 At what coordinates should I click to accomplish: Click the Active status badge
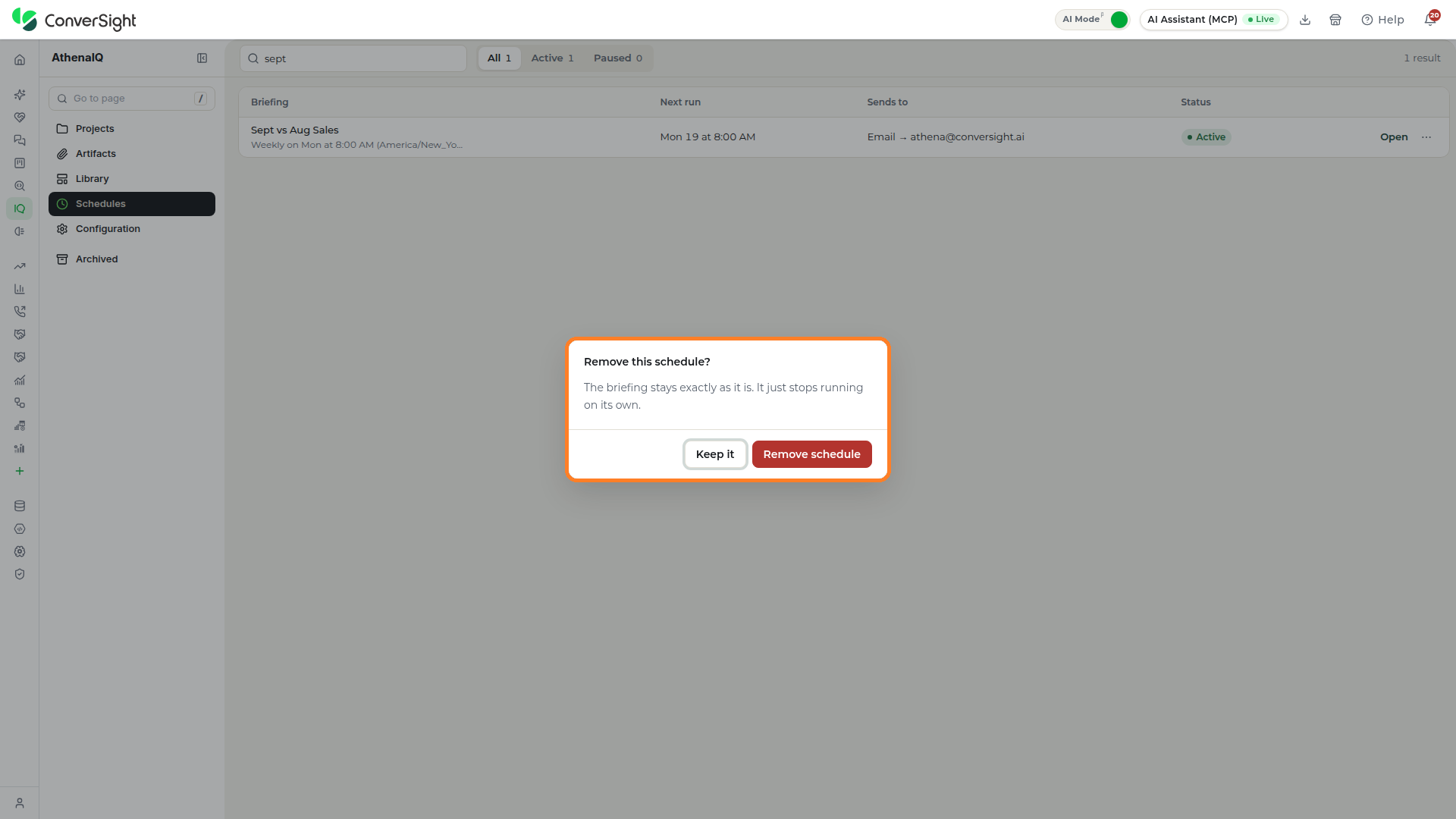coord(1206,137)
